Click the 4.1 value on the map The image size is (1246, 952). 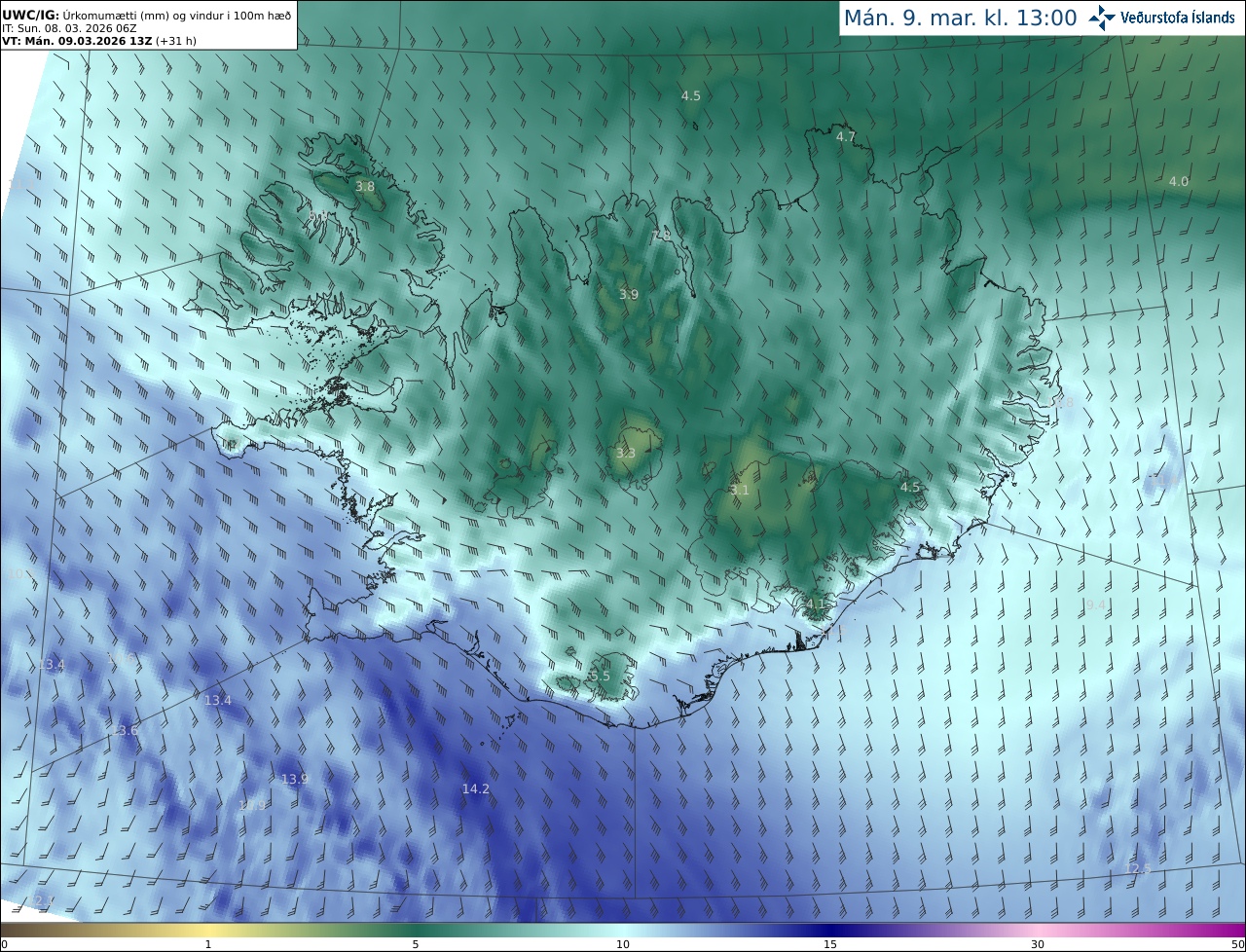tap(816, 604)
